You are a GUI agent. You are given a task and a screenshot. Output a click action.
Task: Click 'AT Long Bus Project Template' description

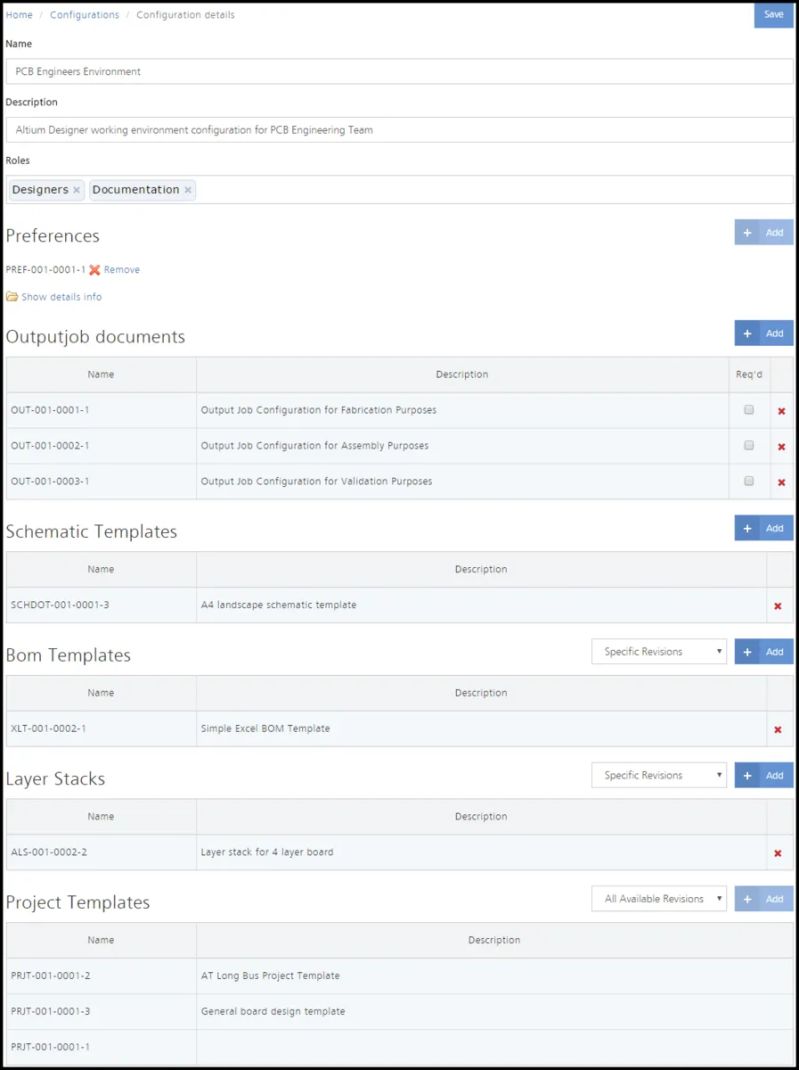click(270, 976)
